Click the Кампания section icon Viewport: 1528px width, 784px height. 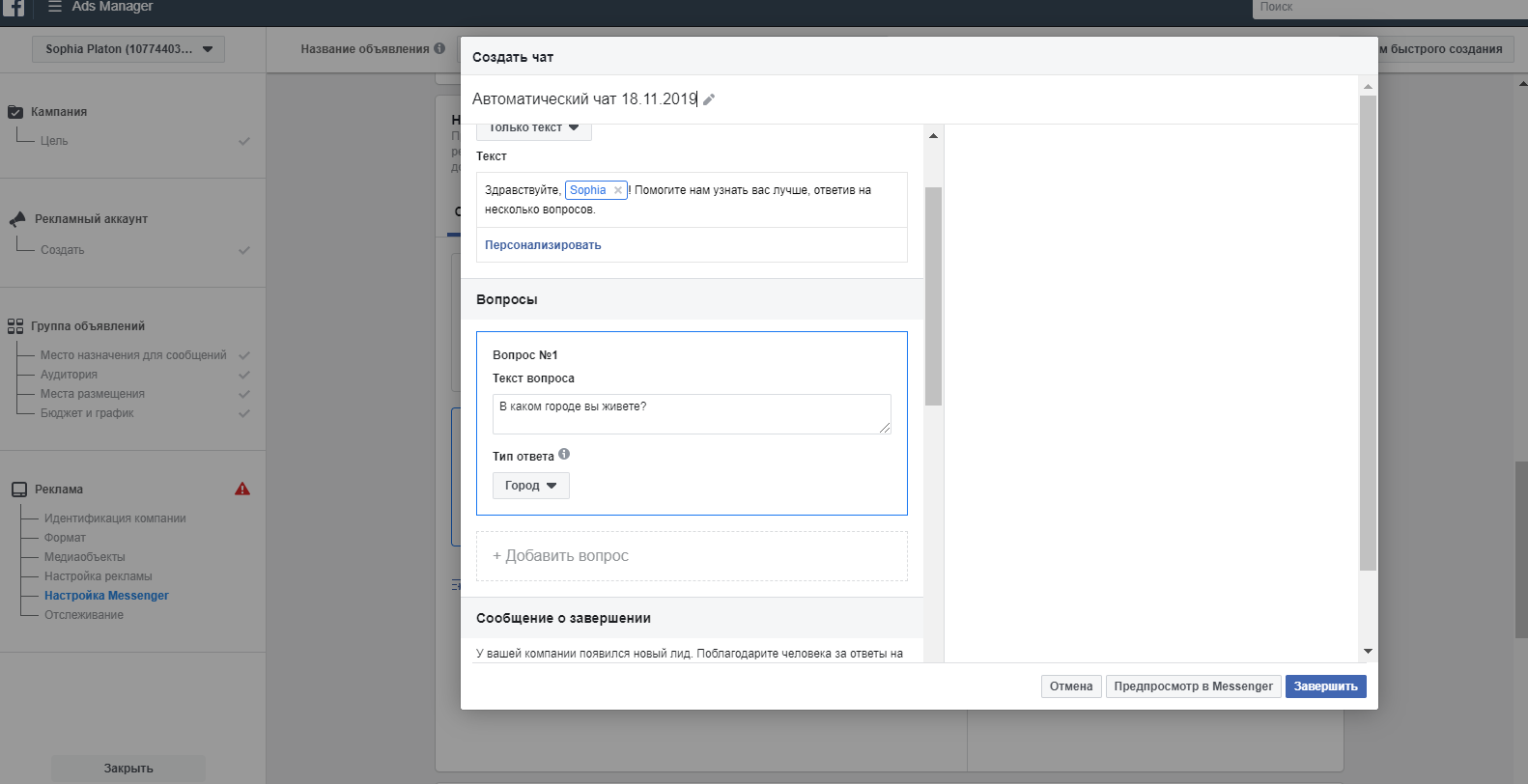pos(15,112)
